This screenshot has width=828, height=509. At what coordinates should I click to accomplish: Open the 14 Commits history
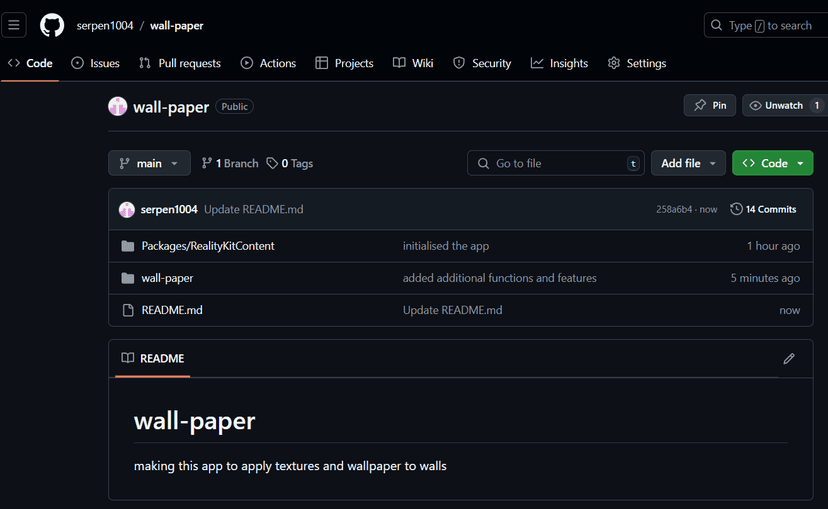(763, 209)
